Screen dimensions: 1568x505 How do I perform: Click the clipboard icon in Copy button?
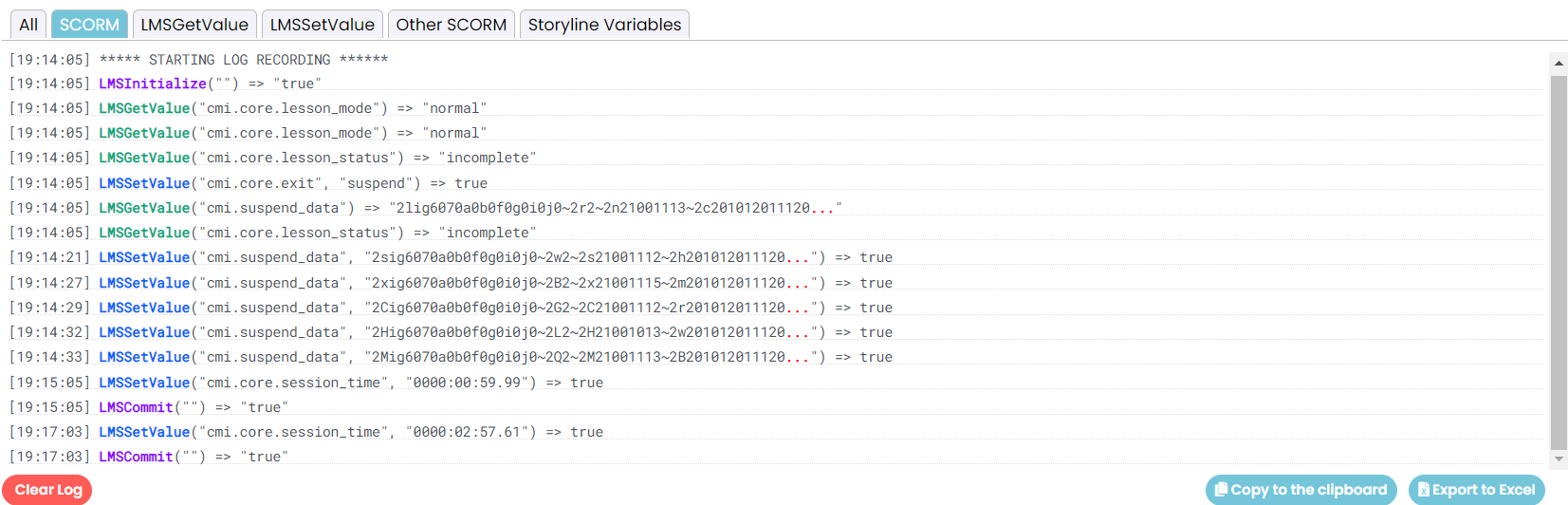tap(1222, 490)
